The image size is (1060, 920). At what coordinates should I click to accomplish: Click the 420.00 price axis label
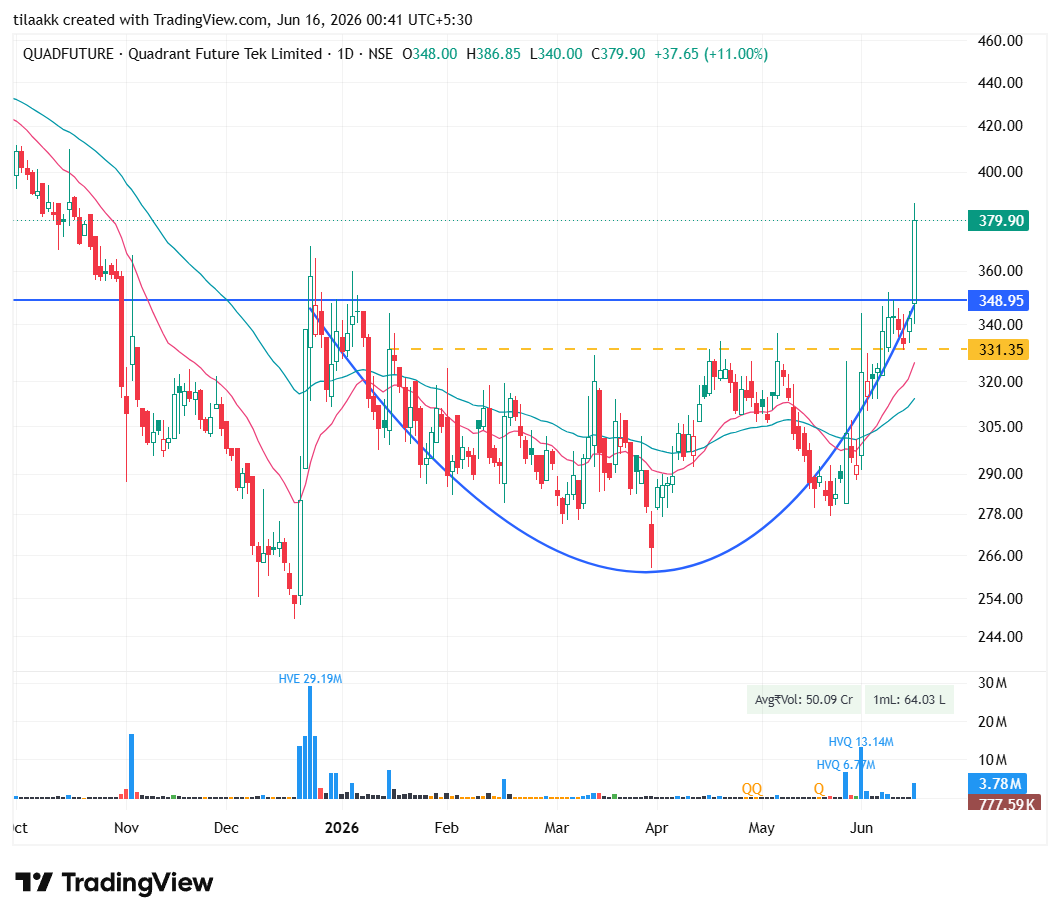pos(1000,125)
